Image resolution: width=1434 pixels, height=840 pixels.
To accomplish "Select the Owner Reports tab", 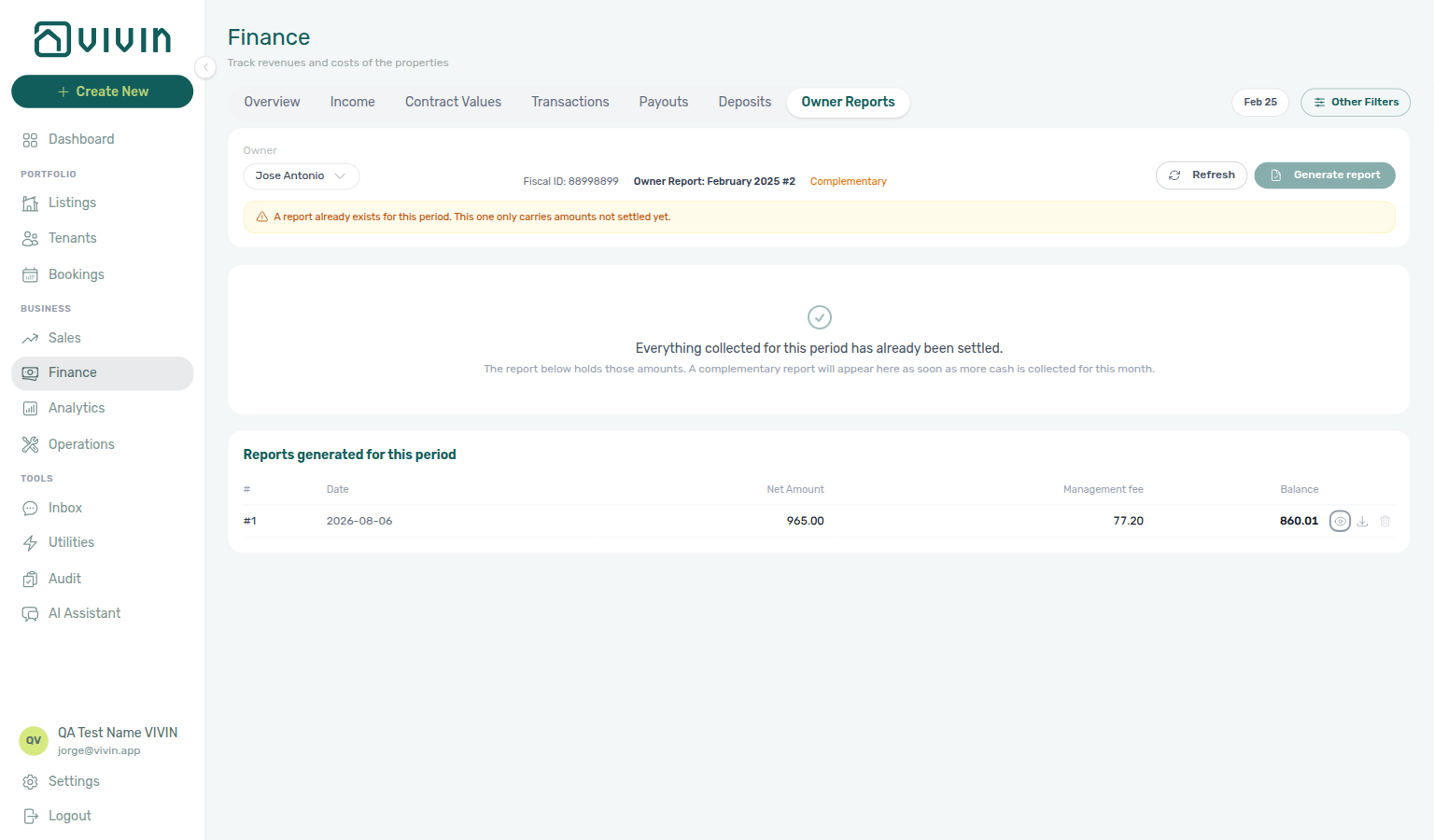I will tap(848, 102).
